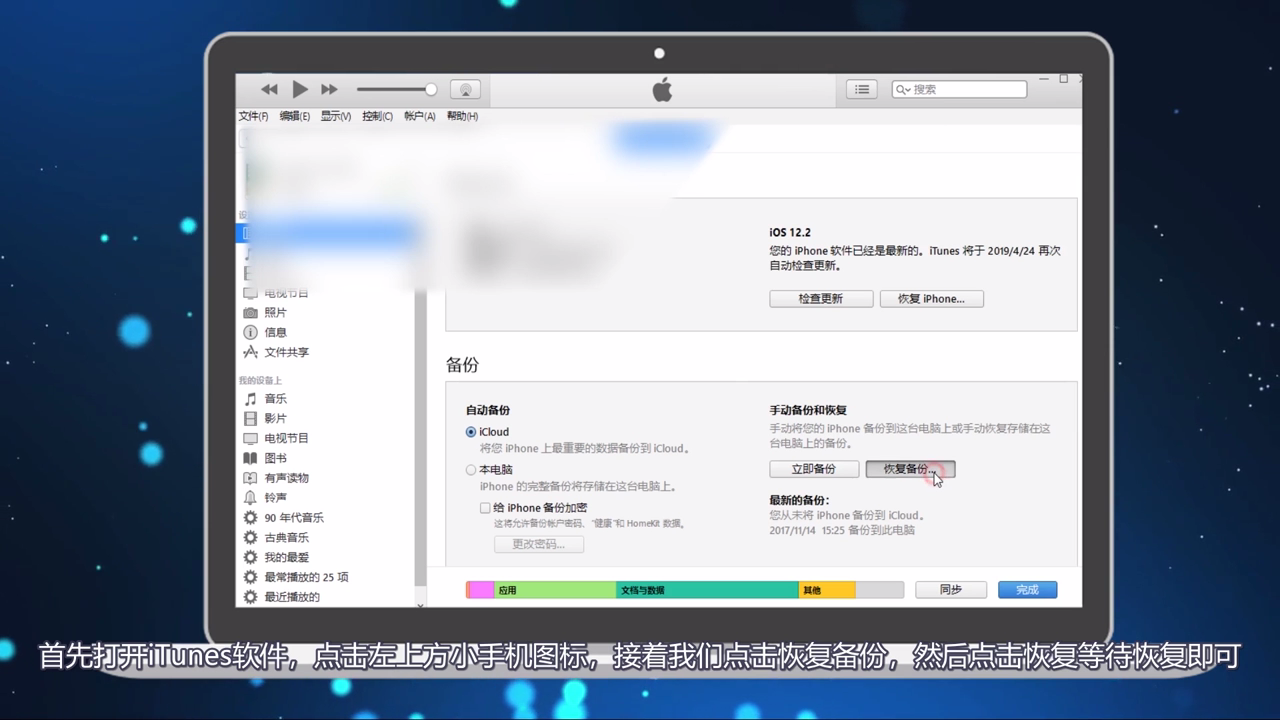Open the 控制(C) menu
The height and width of the screenshot is (720, 1280).
tap(377, 116)
